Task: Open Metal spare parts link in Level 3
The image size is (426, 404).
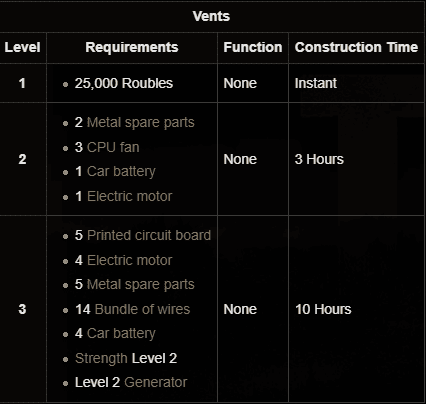Action: pos(140,285)
